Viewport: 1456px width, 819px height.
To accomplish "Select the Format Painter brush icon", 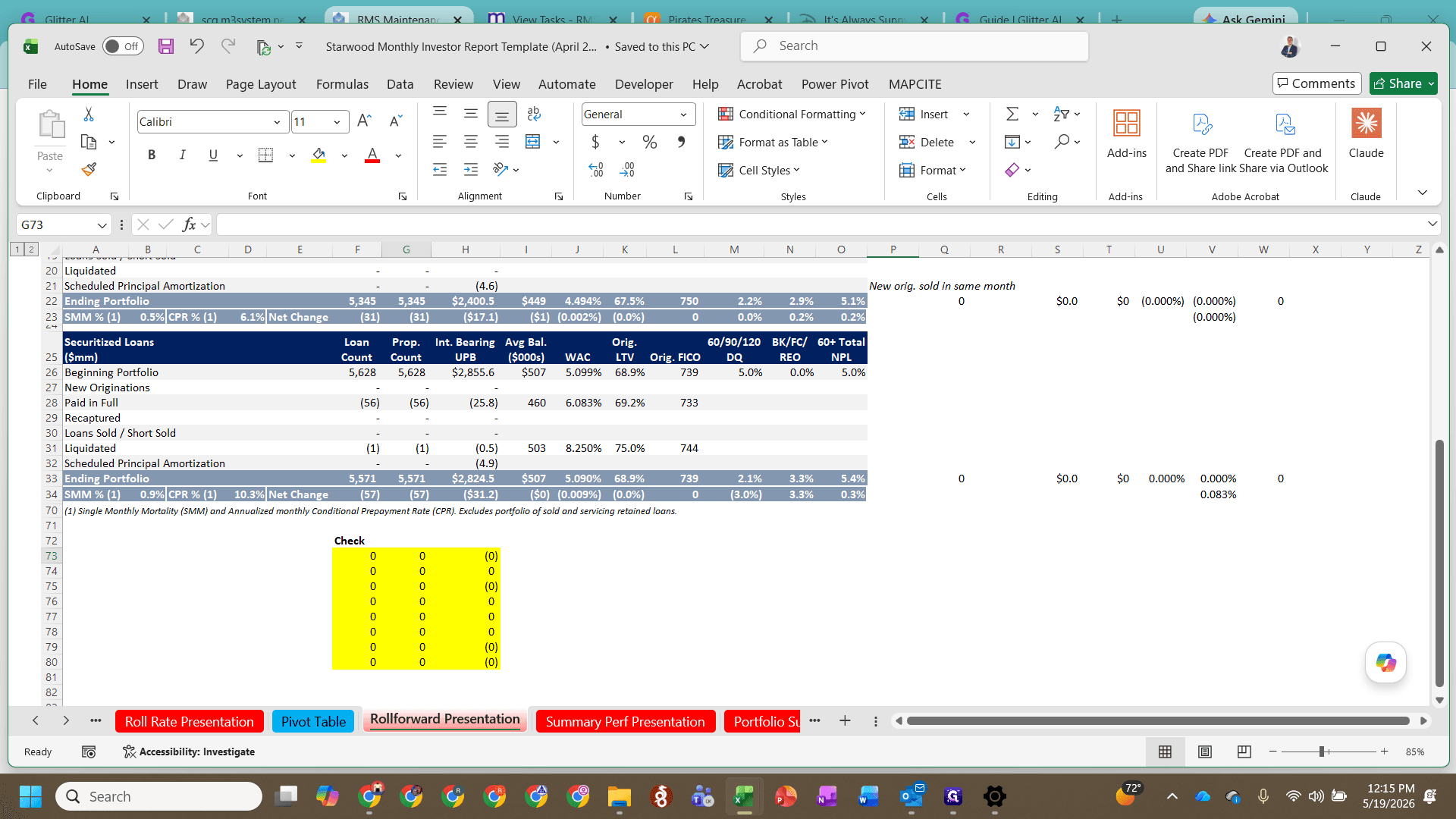I will (x=89, y=169).
